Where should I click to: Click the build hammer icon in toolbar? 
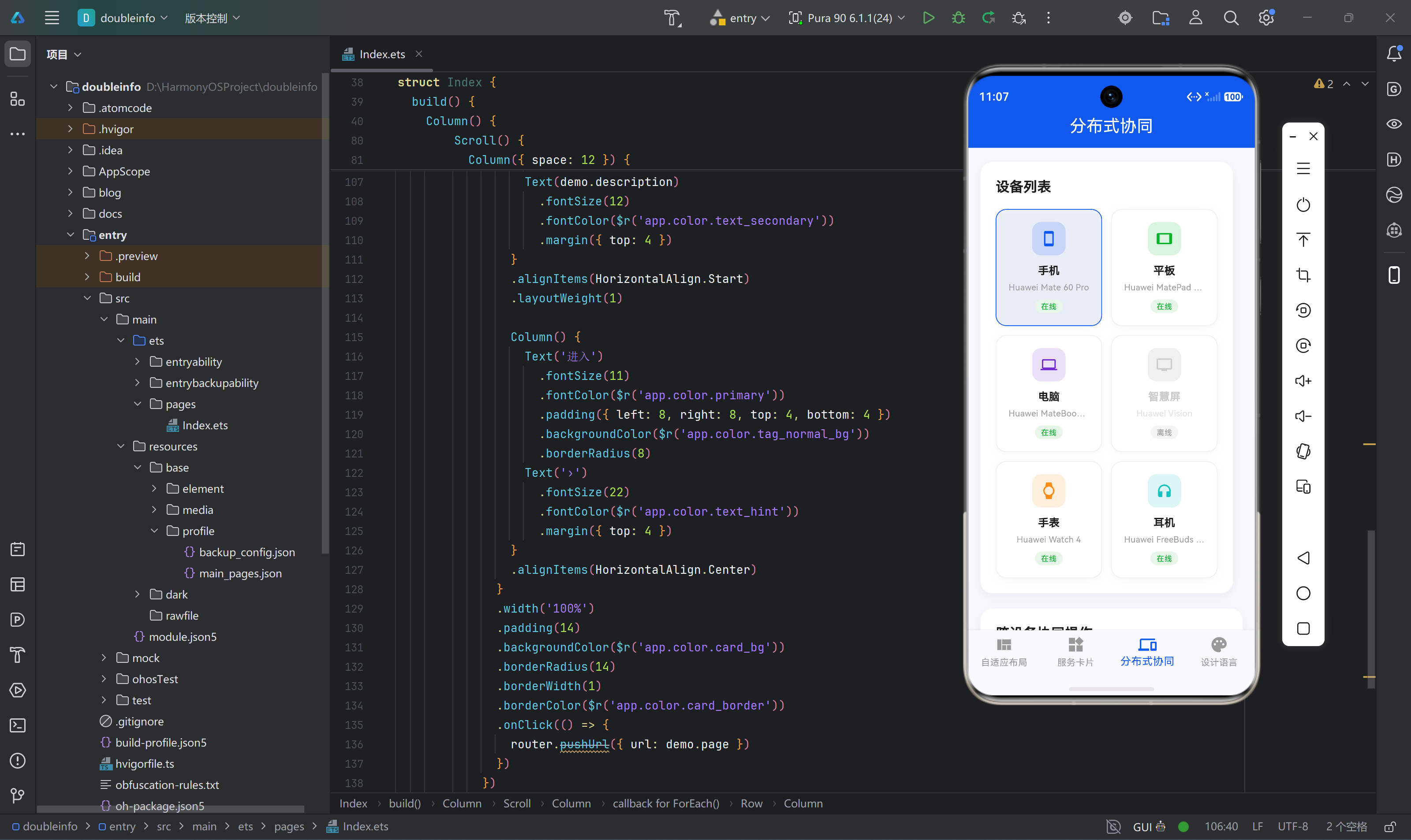[673, 18]
